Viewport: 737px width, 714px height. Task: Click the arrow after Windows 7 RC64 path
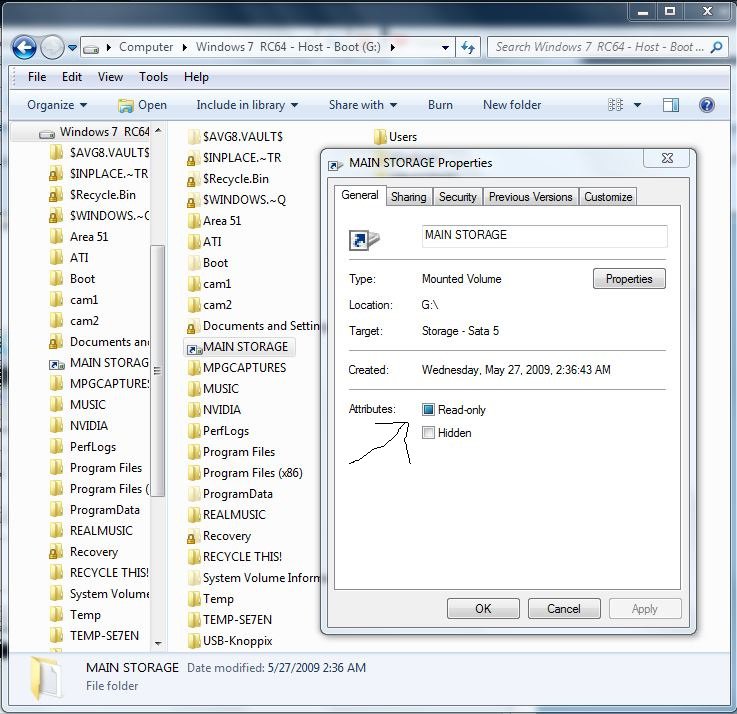click(392, 47)
